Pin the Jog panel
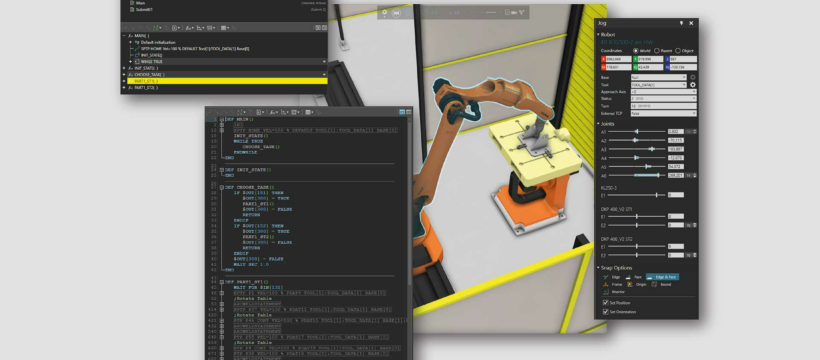The height and width of the screenshot is (360, 820). coord(681,23)
